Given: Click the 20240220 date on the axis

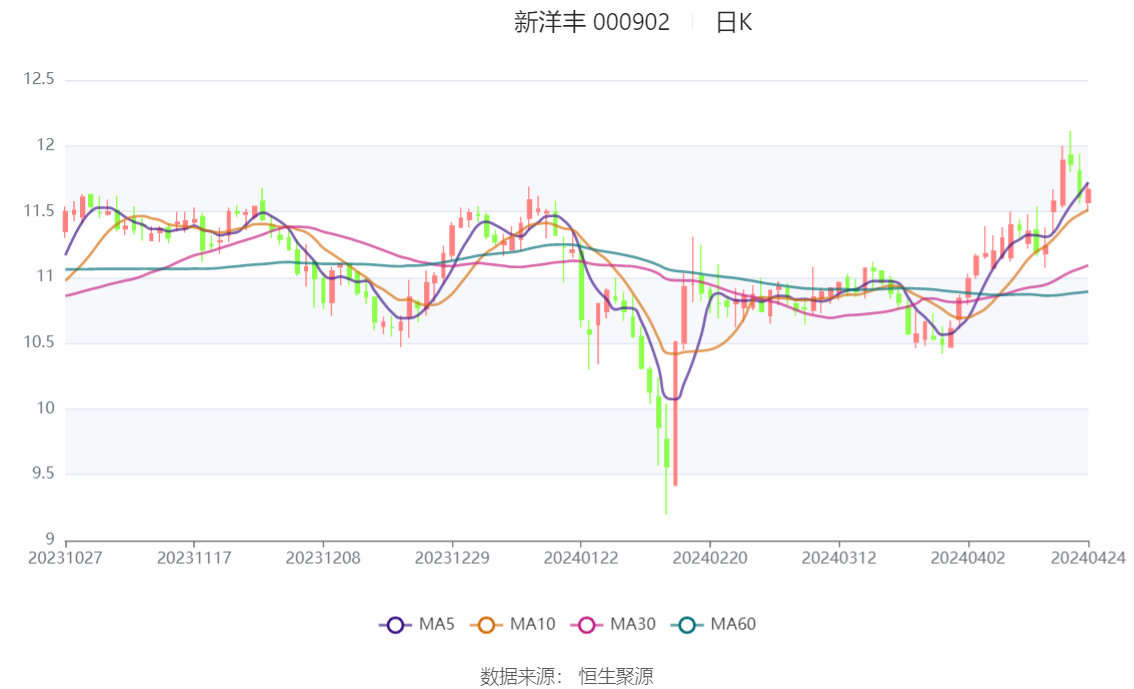Looking at the screenshot, I should coord(709,557).
